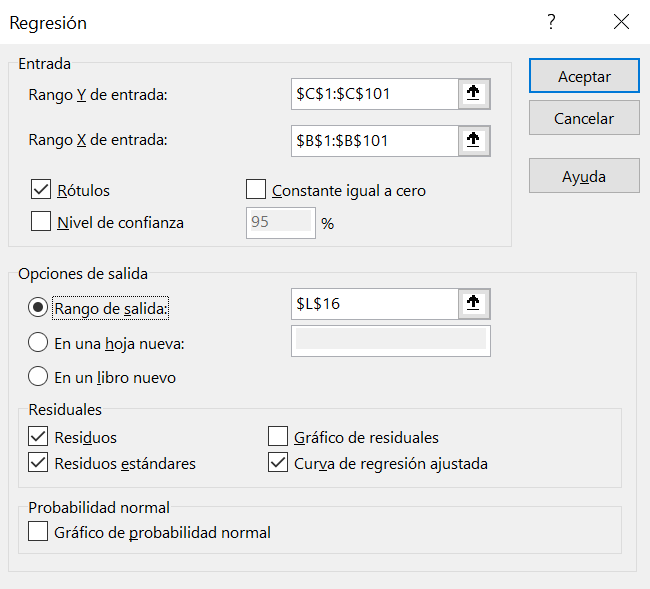Uncheck the Residuos checkbox

[x=39, y=436]
